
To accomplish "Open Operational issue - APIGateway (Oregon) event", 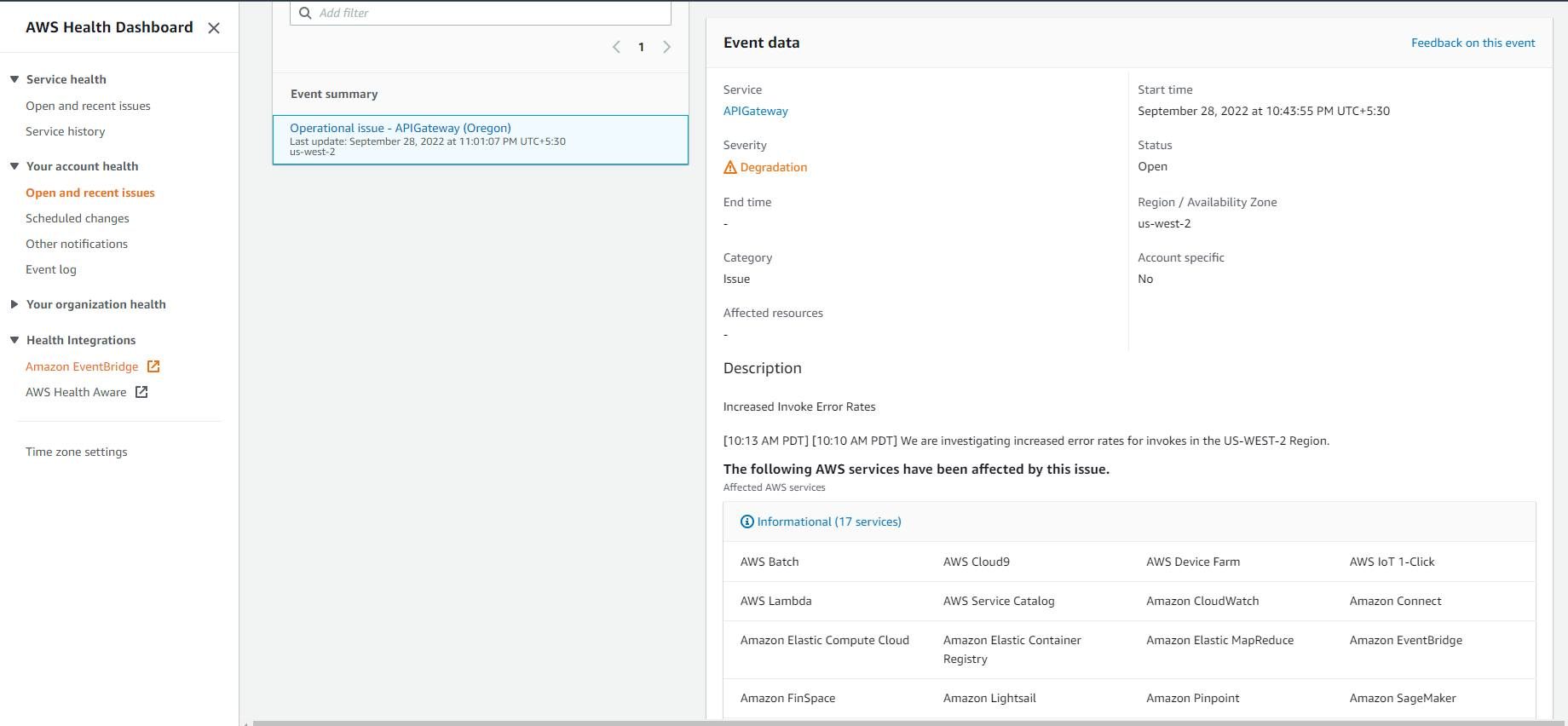I will coord(401,128).
